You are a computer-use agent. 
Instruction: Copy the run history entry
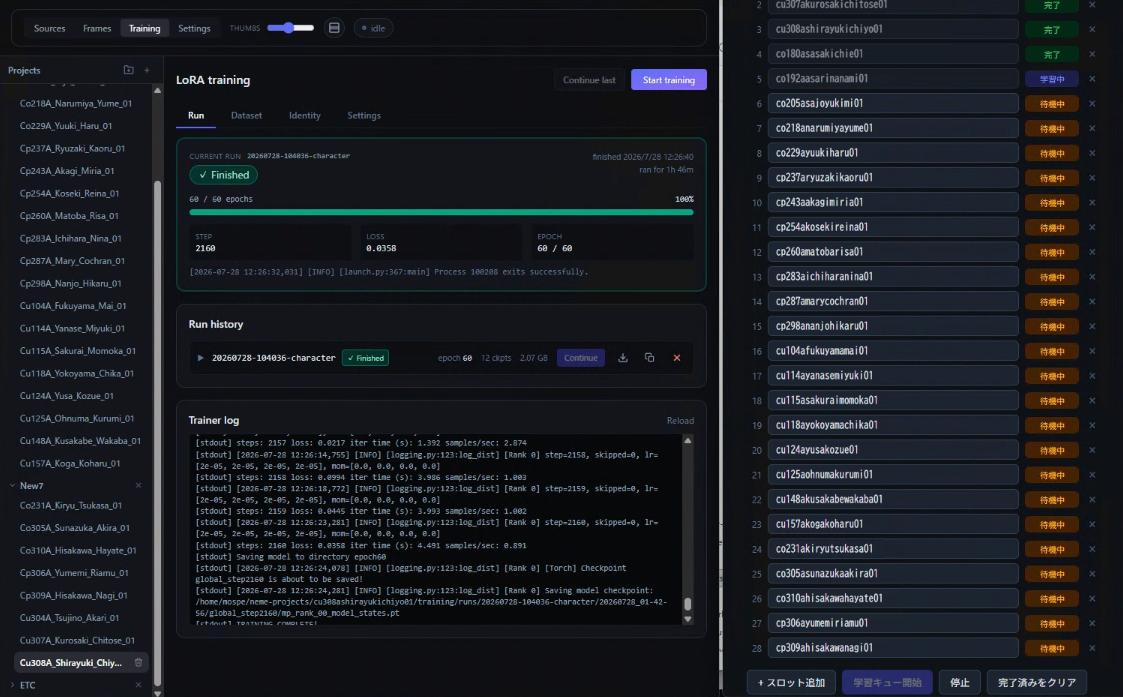(650, 357)
